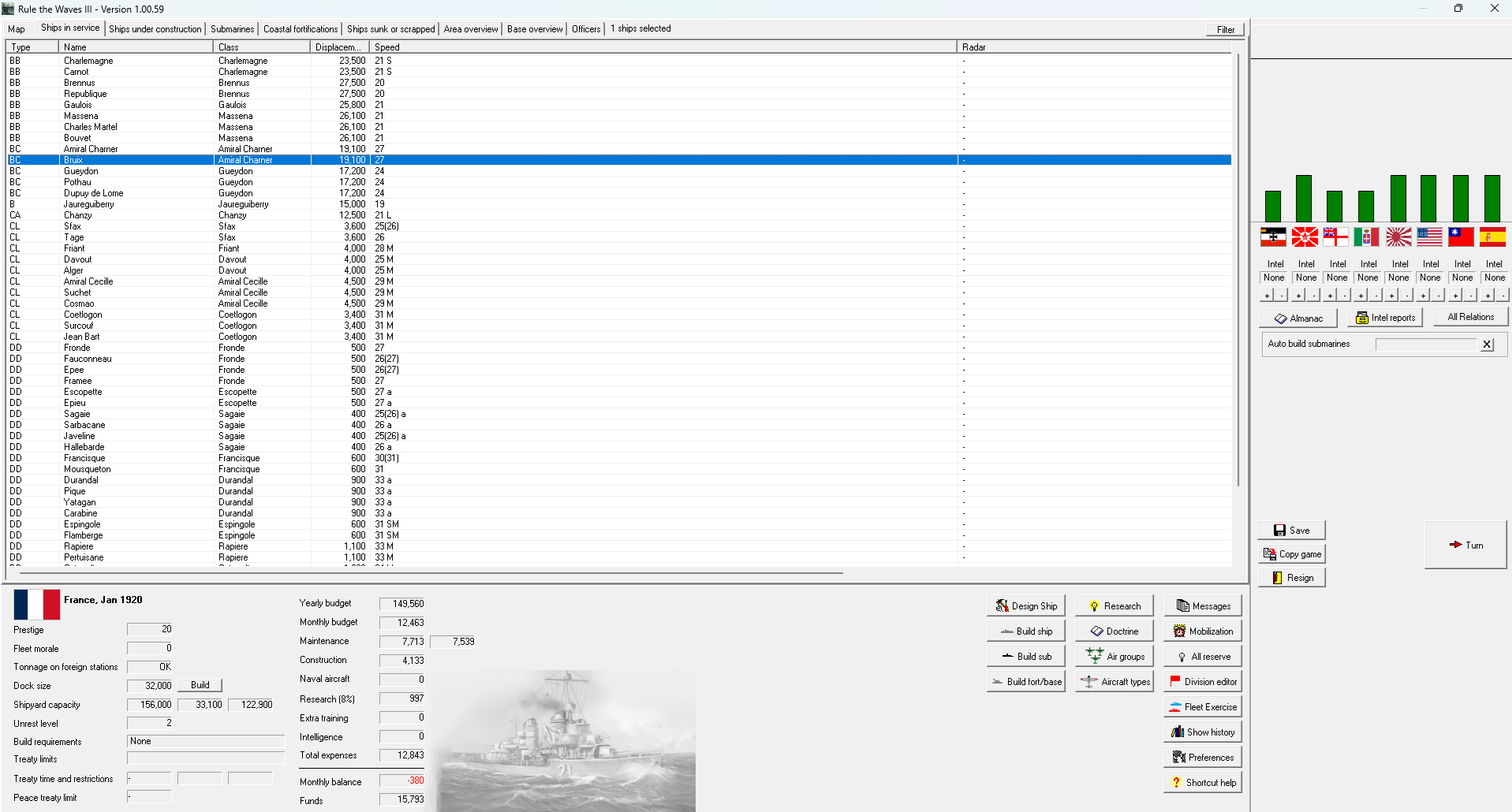Image resolution: width=1512 pixels, height=812 pixels.
Task: Increase intel on Germany with plus button
Action: 1267,296
